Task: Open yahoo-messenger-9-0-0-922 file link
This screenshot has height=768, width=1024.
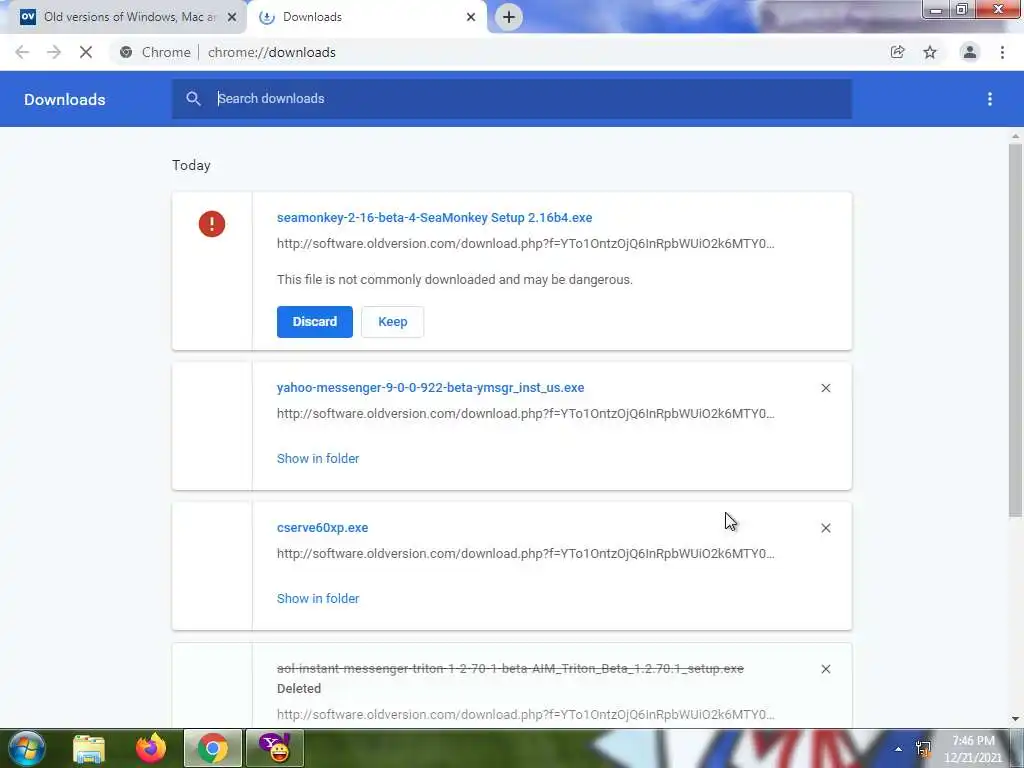Action: [x=430, y=387]
